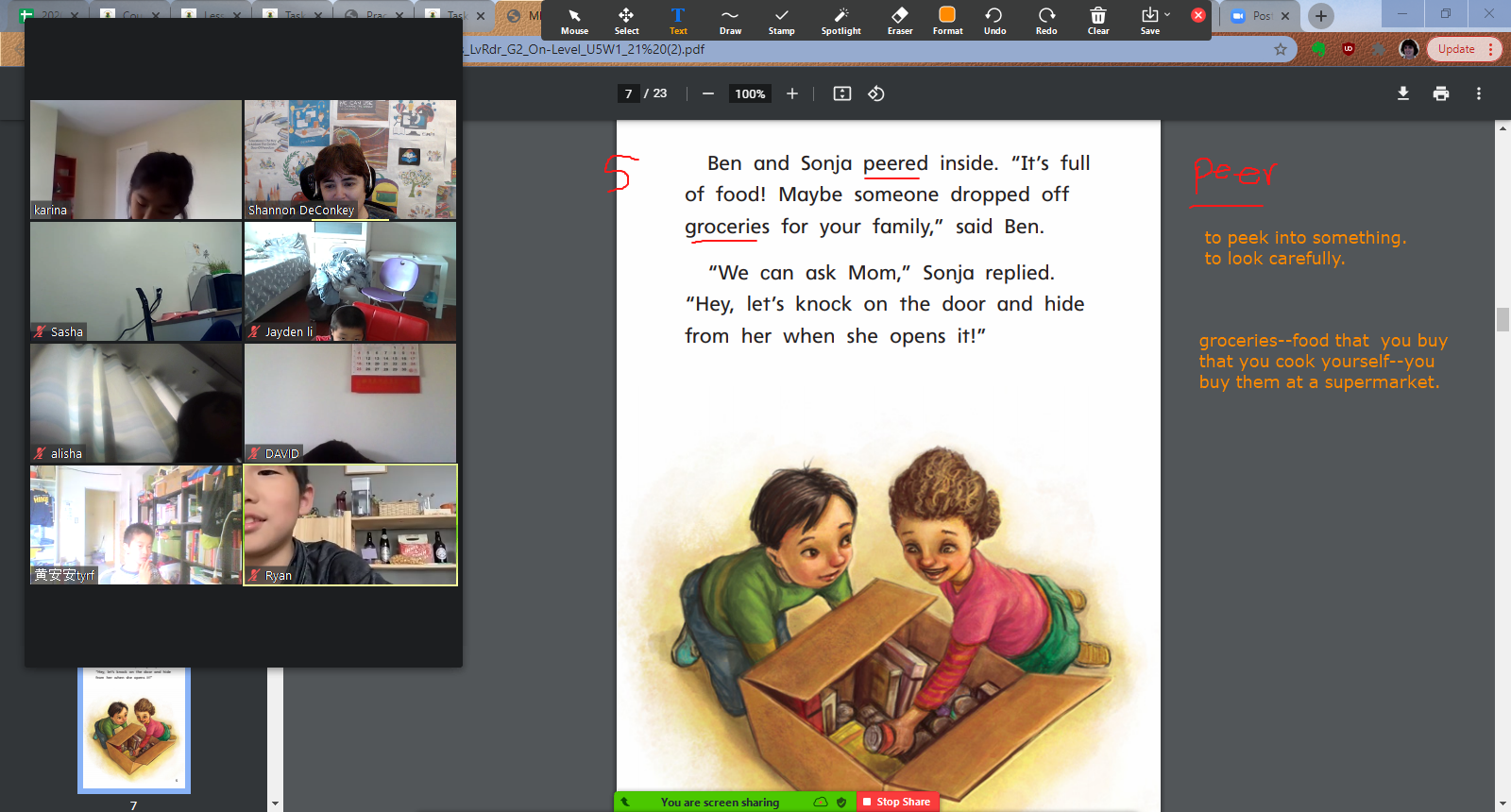Click the PDF file name in the address bar

(x=584, y=49)
